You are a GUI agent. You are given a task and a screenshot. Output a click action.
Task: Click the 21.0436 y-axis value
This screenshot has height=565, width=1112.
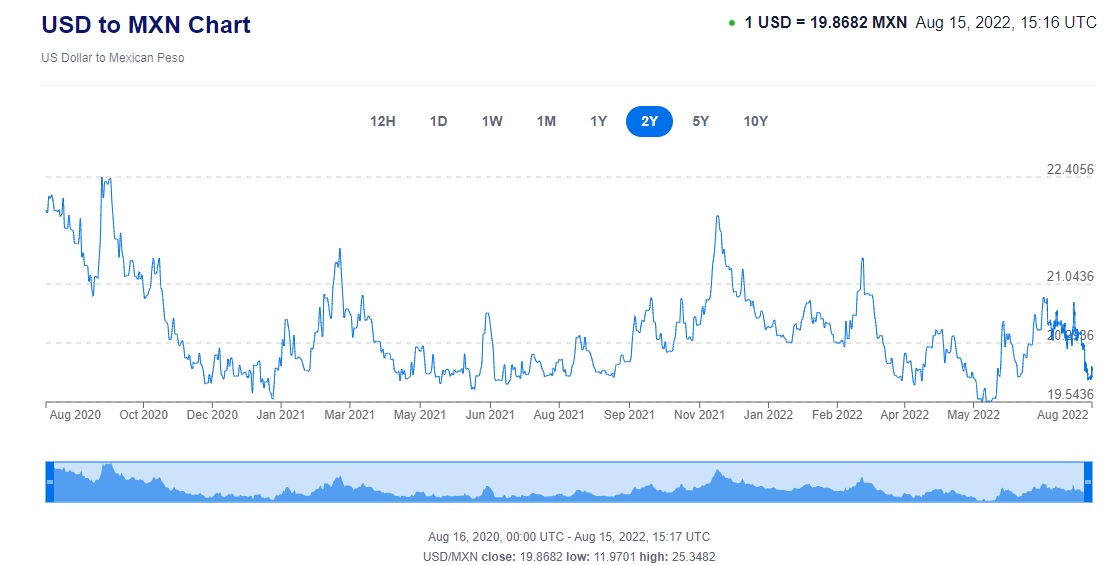point(1069,276)
